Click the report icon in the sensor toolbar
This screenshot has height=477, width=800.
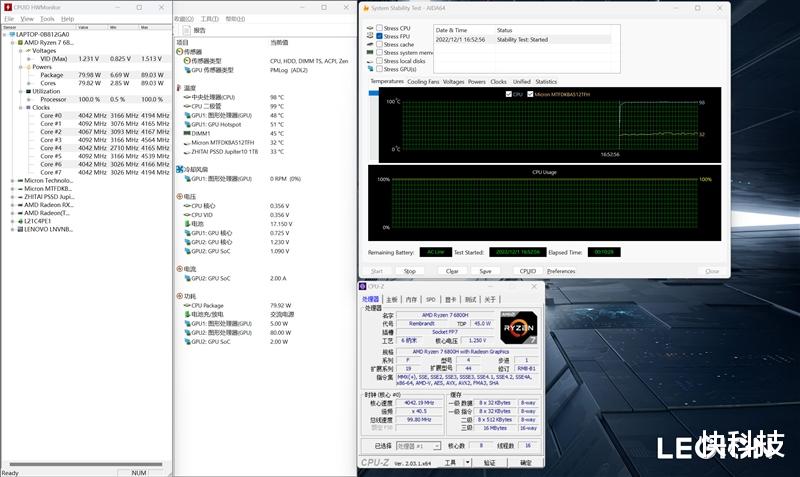tap(184, 30)
